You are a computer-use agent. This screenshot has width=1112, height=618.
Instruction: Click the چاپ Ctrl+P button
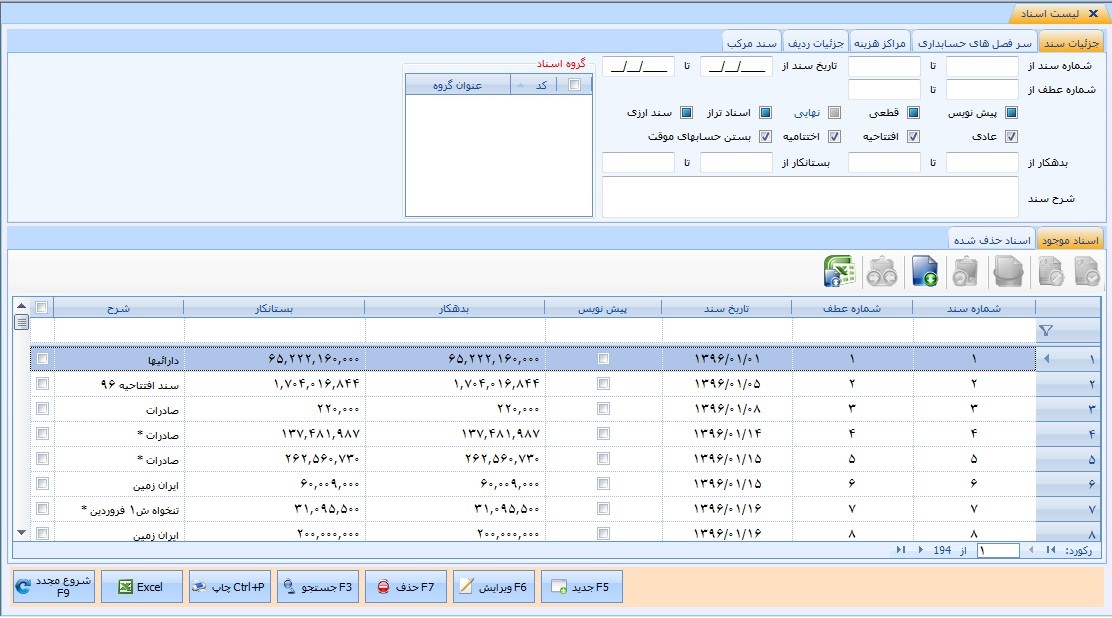230,587
